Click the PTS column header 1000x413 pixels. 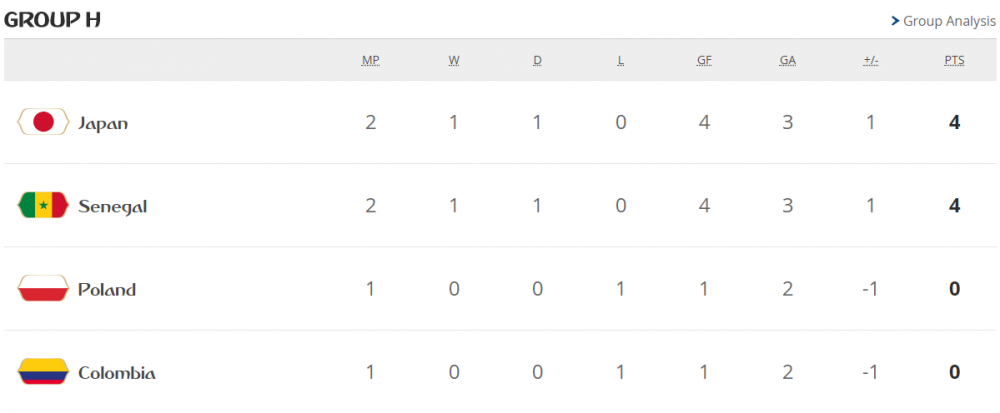[954, 60]
